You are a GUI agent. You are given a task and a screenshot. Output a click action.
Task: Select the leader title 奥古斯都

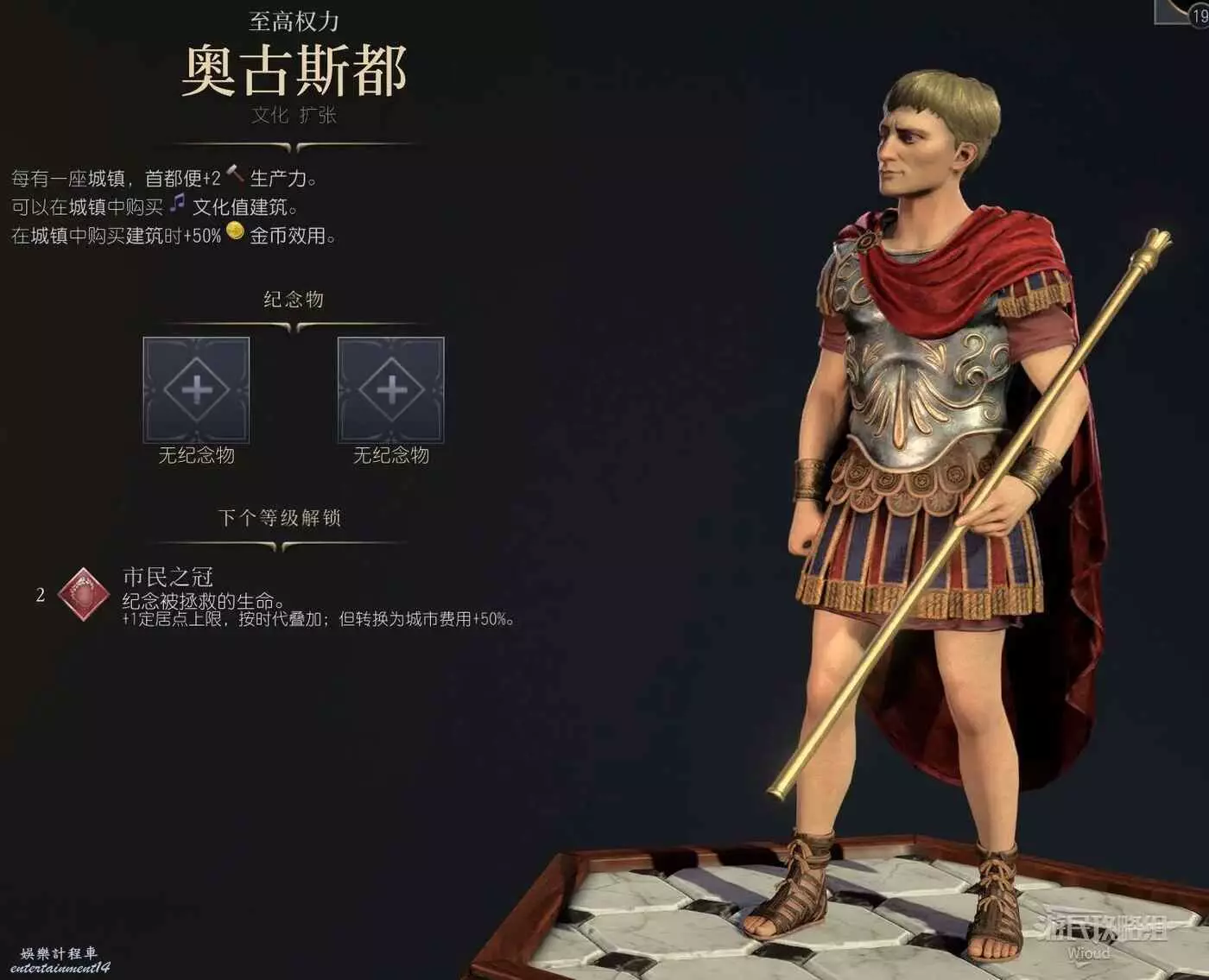294,71
